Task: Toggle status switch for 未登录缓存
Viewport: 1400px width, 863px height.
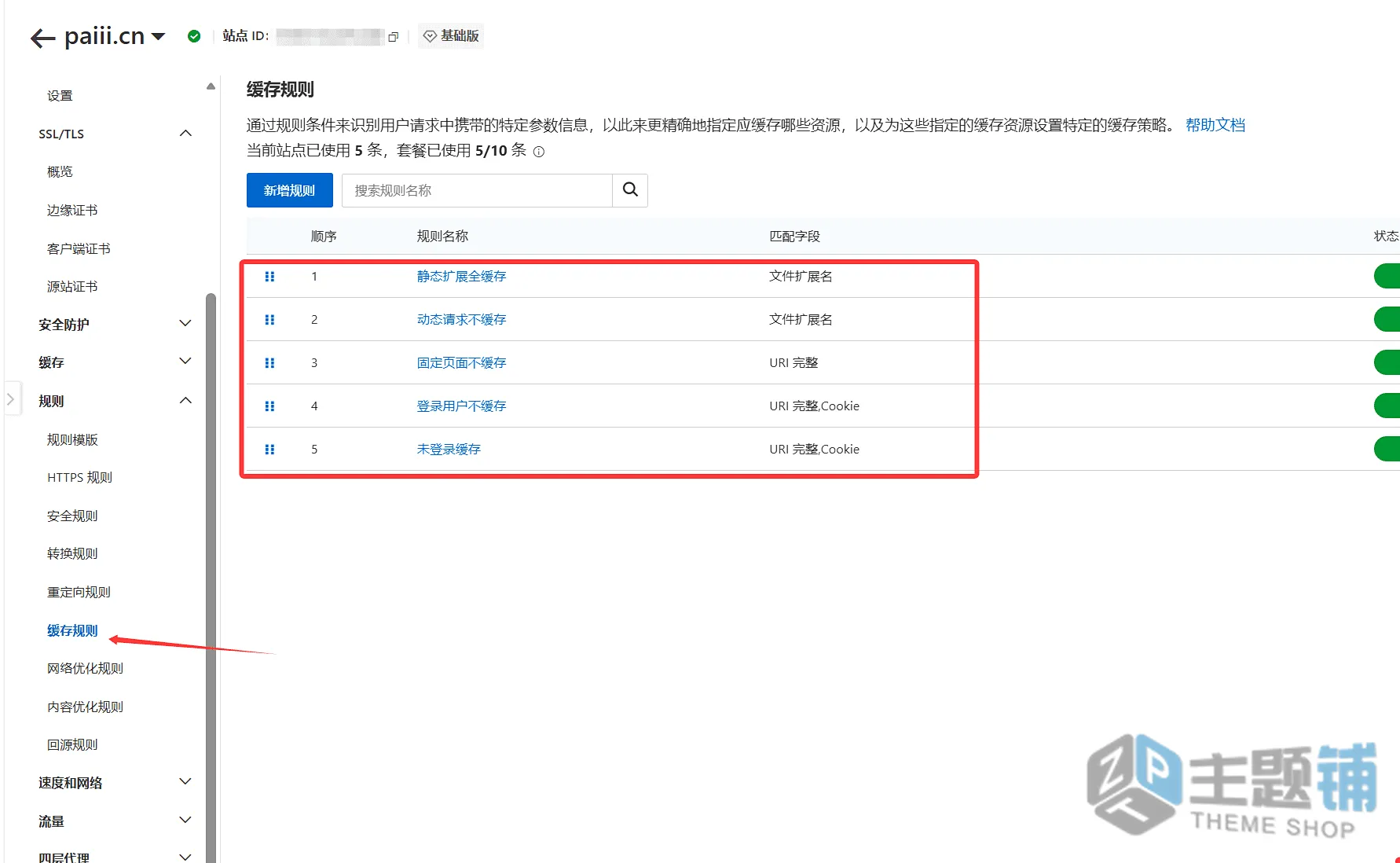Action: (1387, 449)
